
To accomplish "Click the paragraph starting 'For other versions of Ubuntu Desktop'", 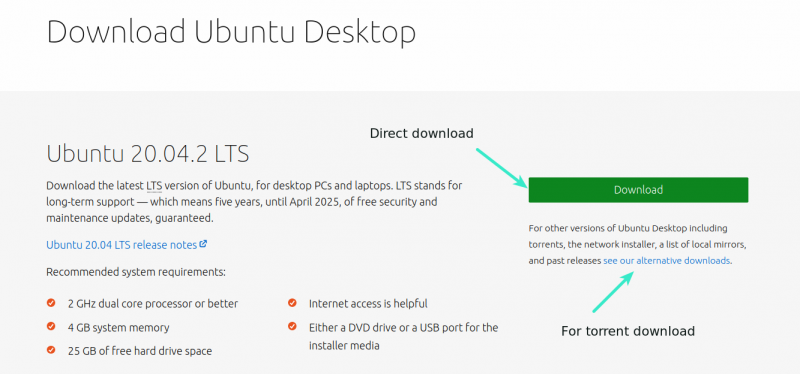I will click(638, 244).
